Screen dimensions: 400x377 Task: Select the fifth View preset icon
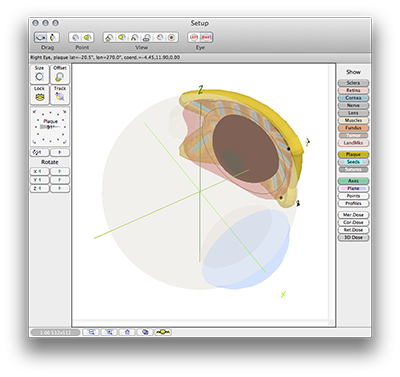160,37
